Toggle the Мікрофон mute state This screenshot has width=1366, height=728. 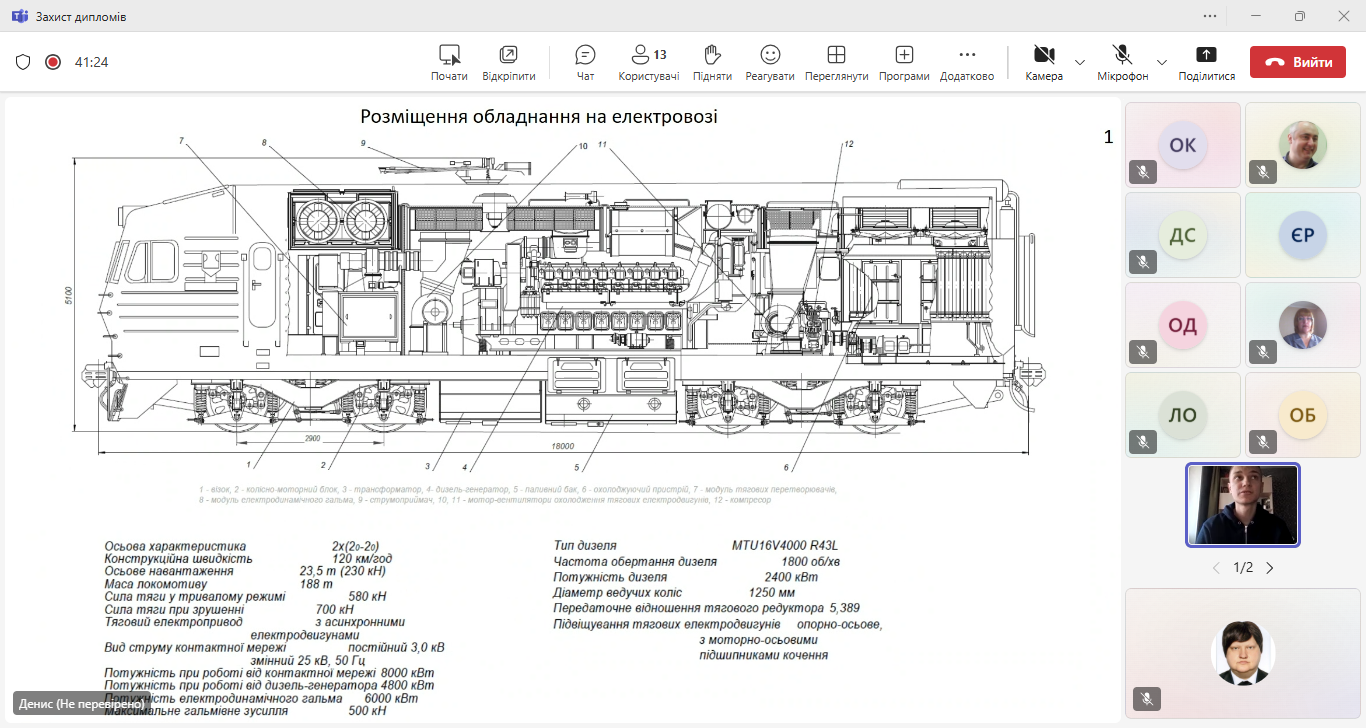pyautogui.click(x=1122, y=62)
